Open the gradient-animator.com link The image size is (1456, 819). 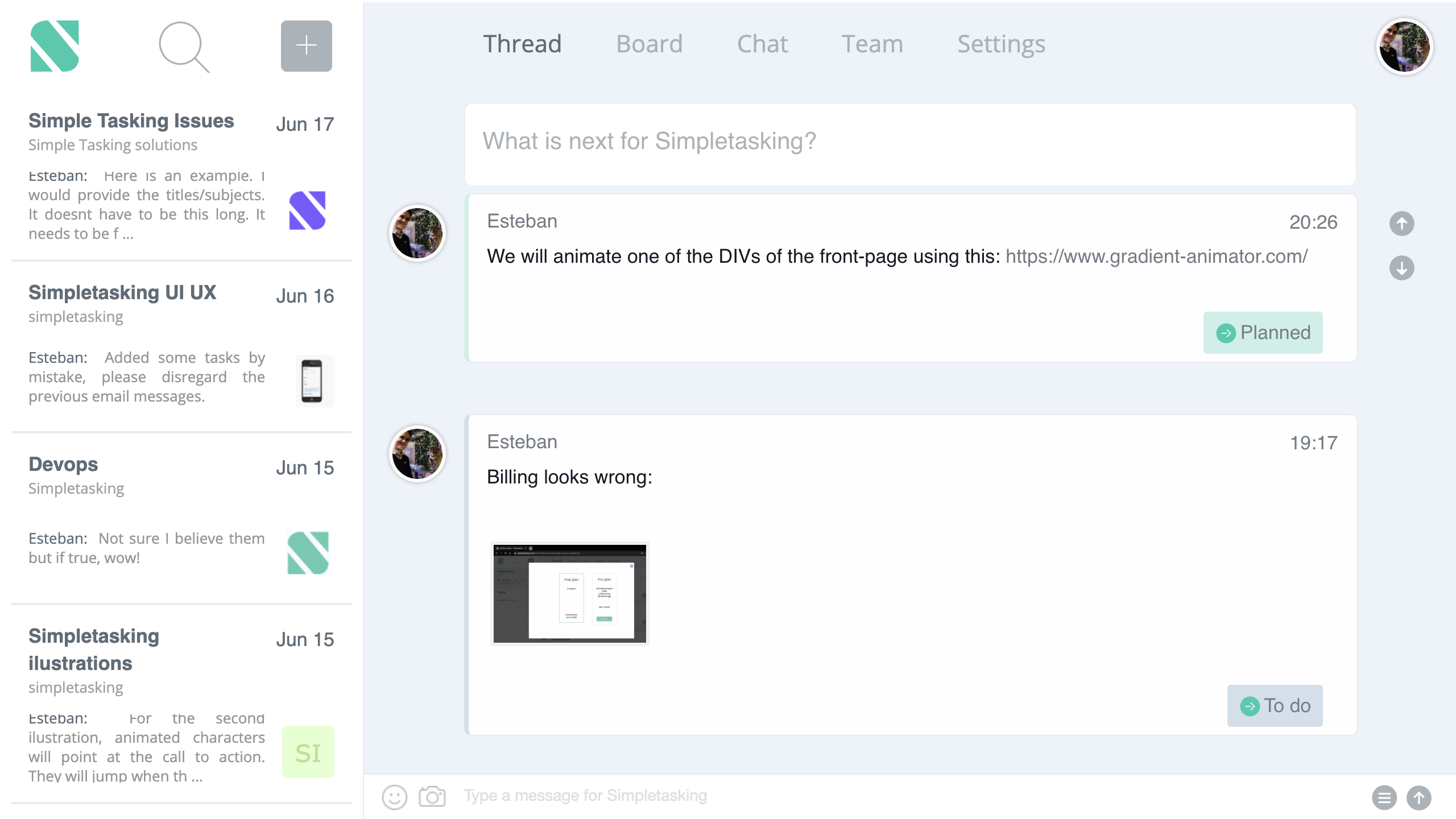[1156, 257]
